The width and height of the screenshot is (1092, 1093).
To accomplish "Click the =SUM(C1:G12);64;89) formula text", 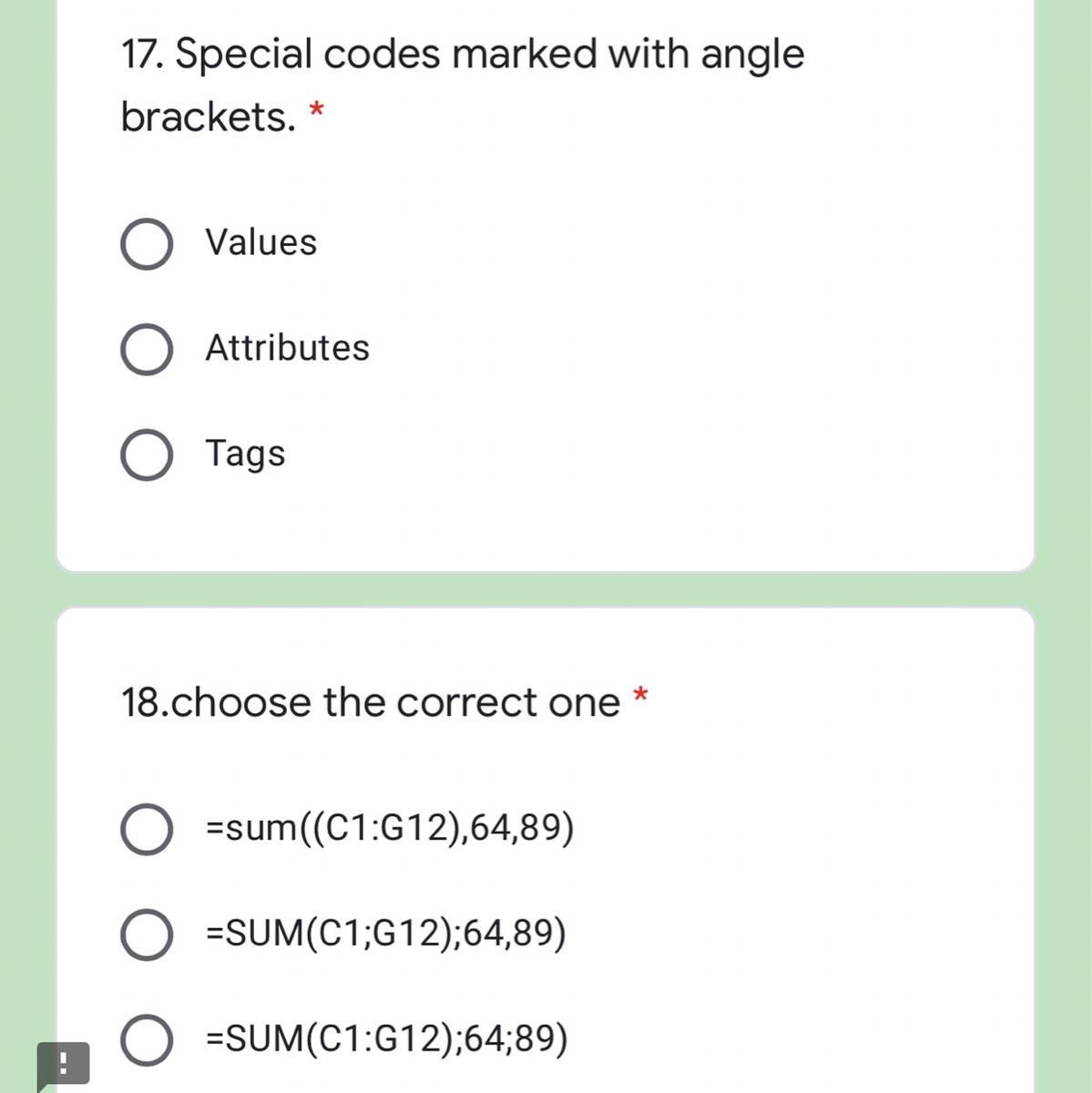I will 388,1038.
